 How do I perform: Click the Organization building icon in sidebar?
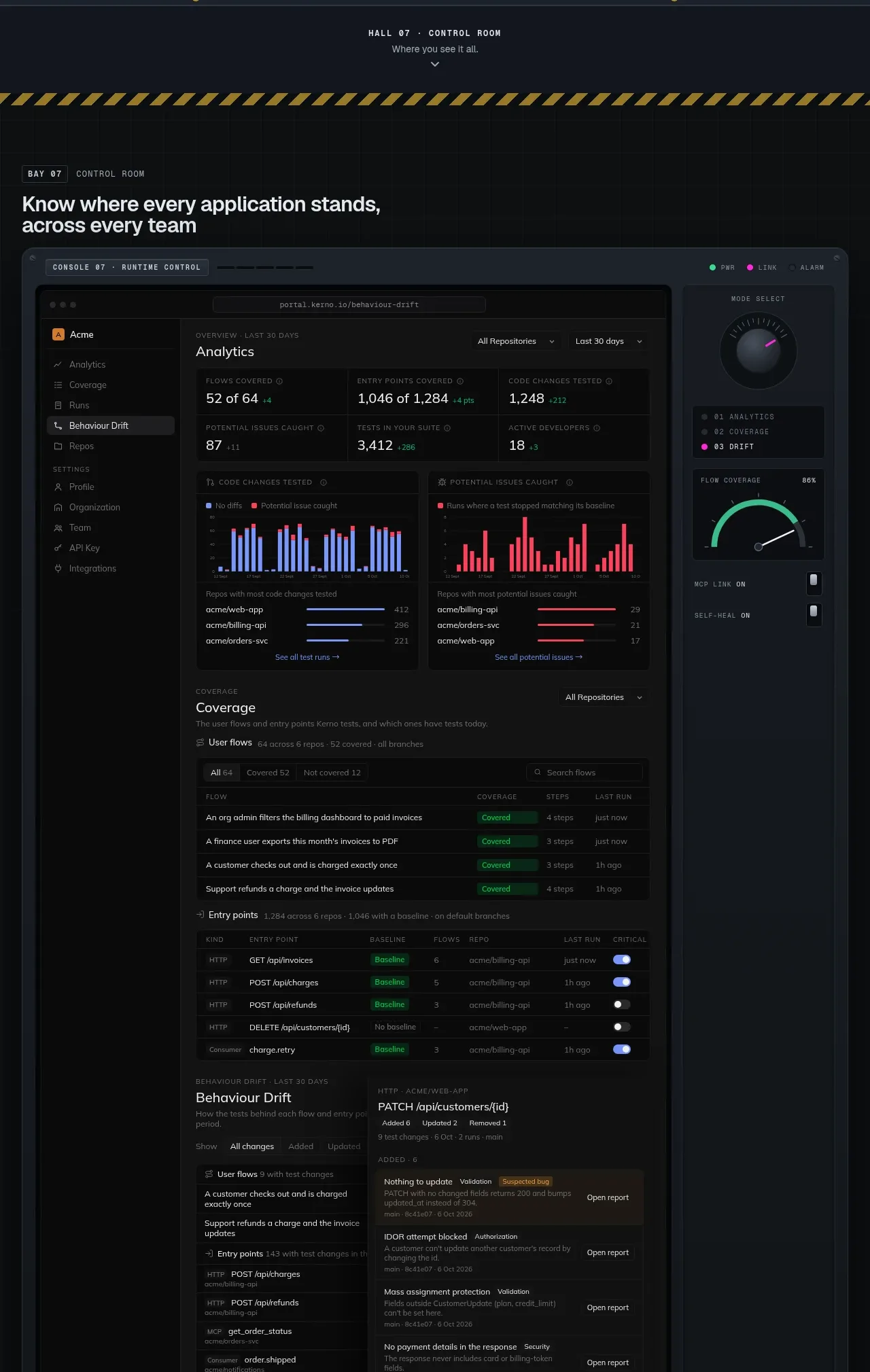pyautogui.click(x=58, y=508)
